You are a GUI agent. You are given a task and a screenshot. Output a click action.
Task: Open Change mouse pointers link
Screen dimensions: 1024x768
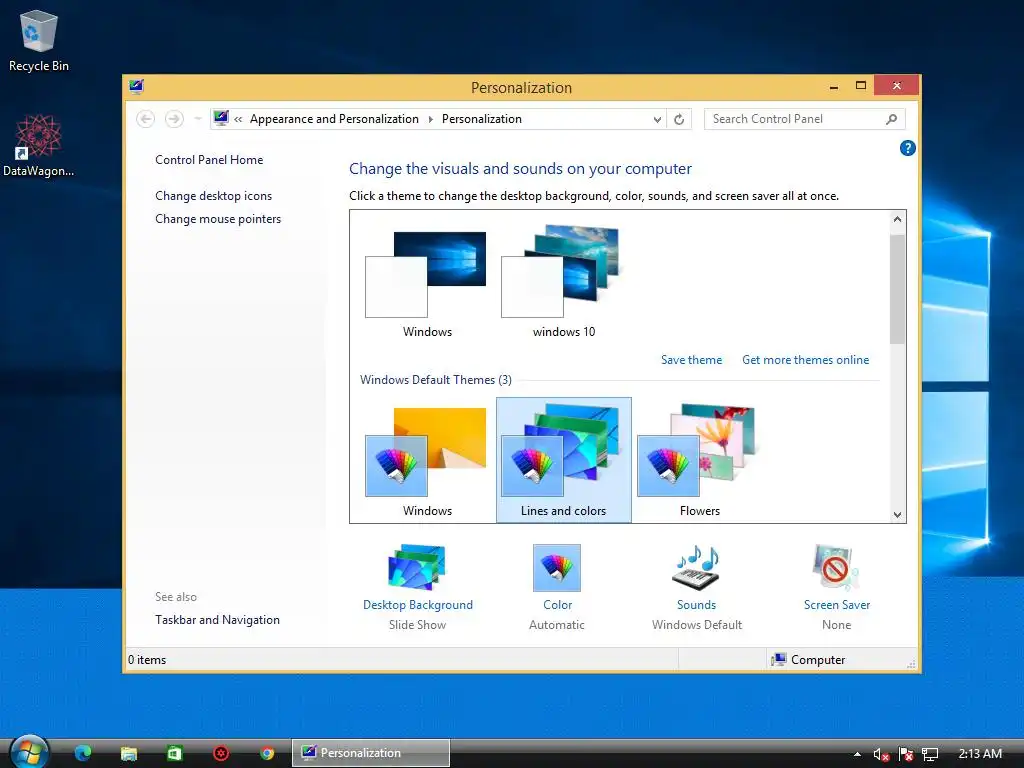coord(218,219)
